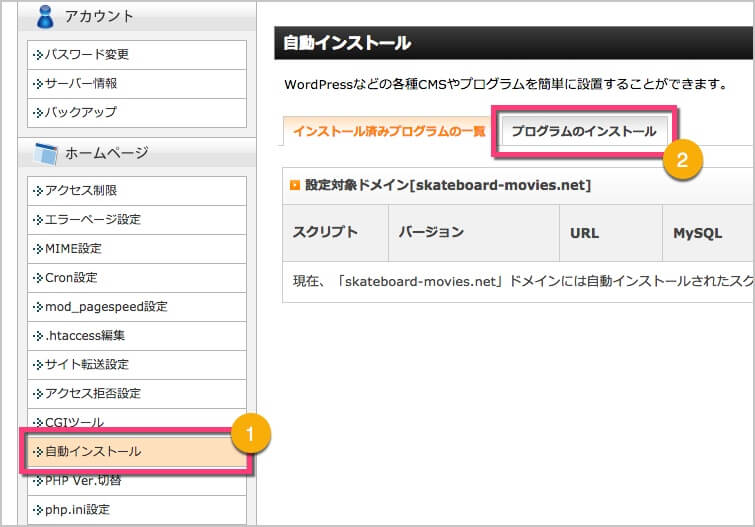Click the URL column header
The image size is (755, 527).
pyautogui.click(x=611, y=233)
